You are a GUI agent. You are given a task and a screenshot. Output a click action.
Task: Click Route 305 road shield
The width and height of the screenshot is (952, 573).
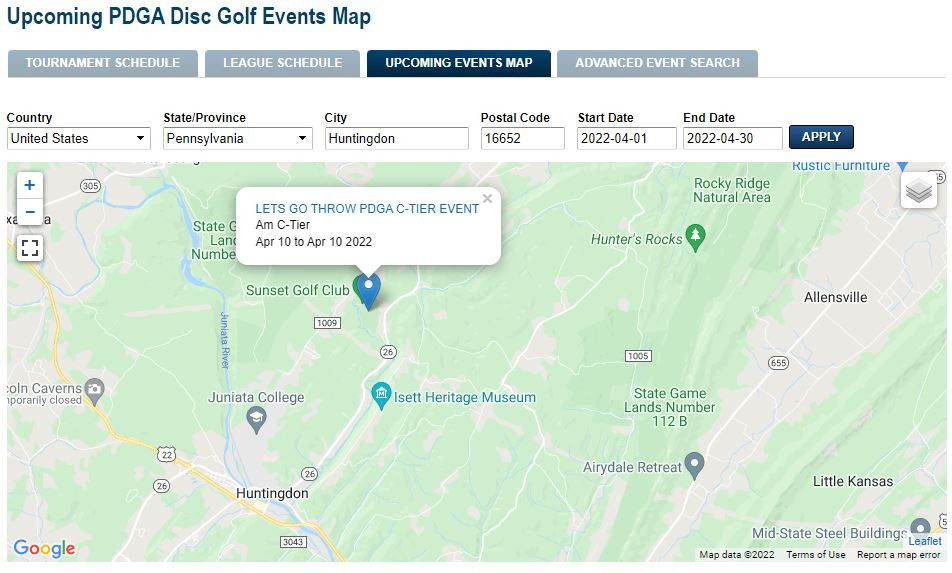[90, 186]
